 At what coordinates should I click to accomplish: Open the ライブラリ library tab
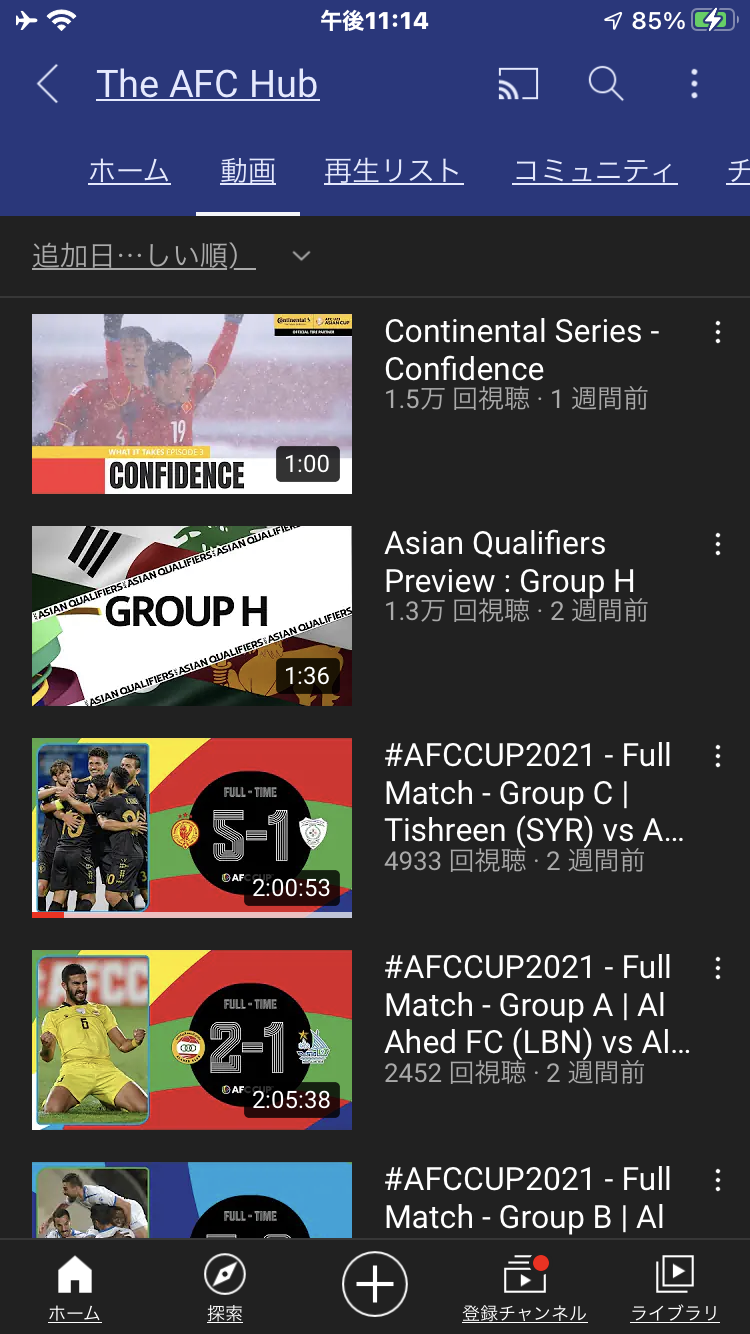[x=675, y=1288]
